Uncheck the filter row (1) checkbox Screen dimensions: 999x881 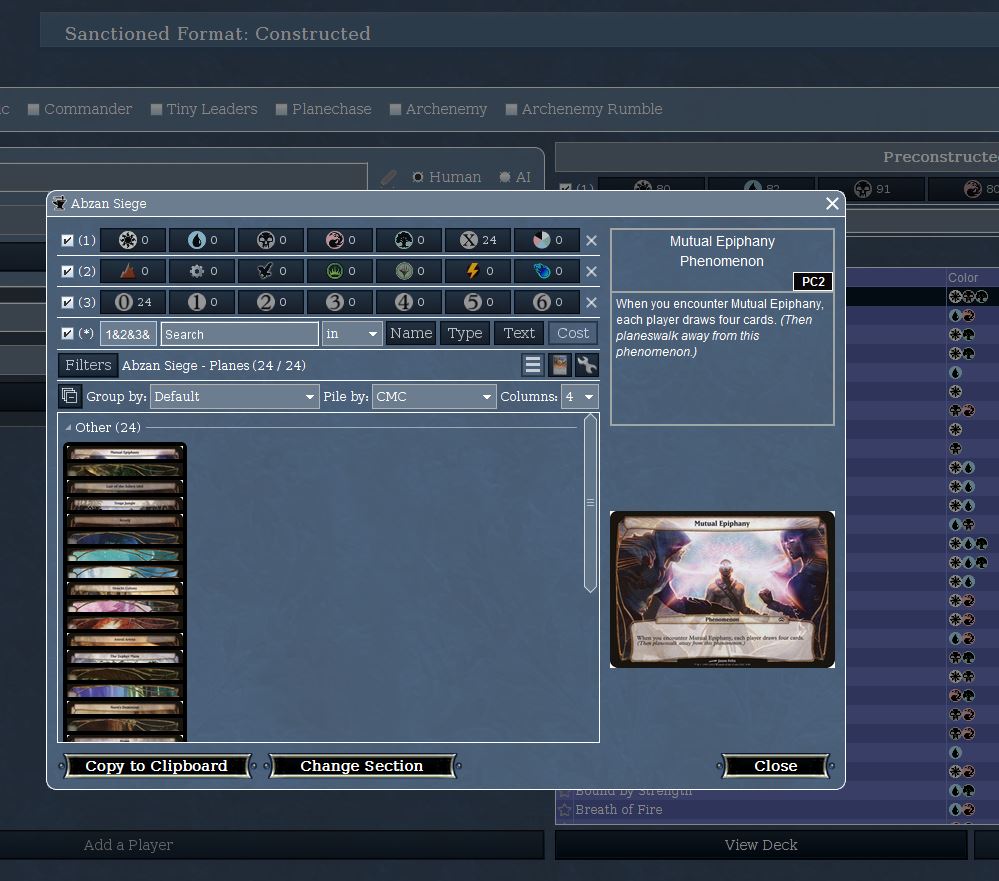(x=67, y=241)
